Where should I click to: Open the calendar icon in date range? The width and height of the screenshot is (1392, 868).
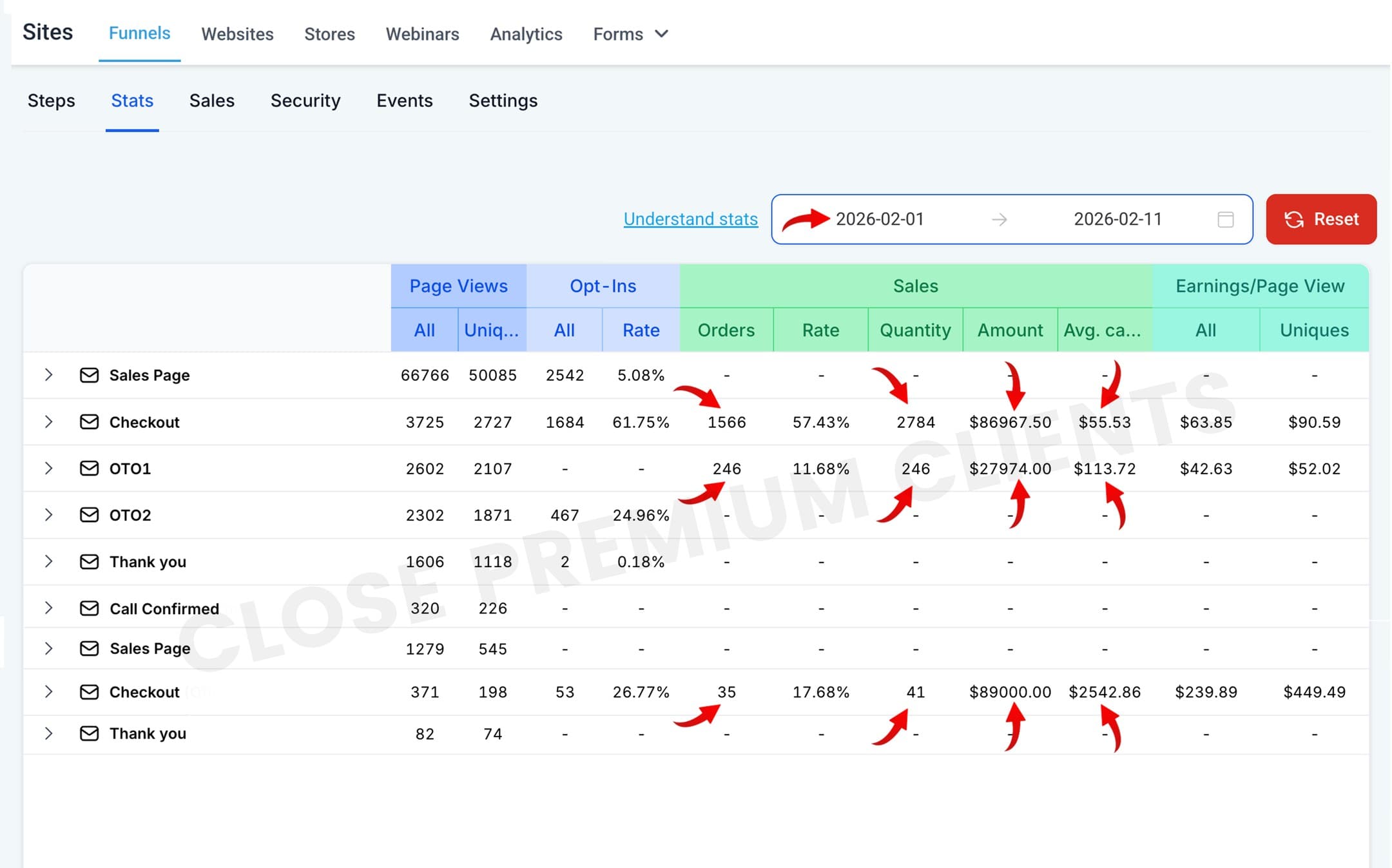point(1225,220)
